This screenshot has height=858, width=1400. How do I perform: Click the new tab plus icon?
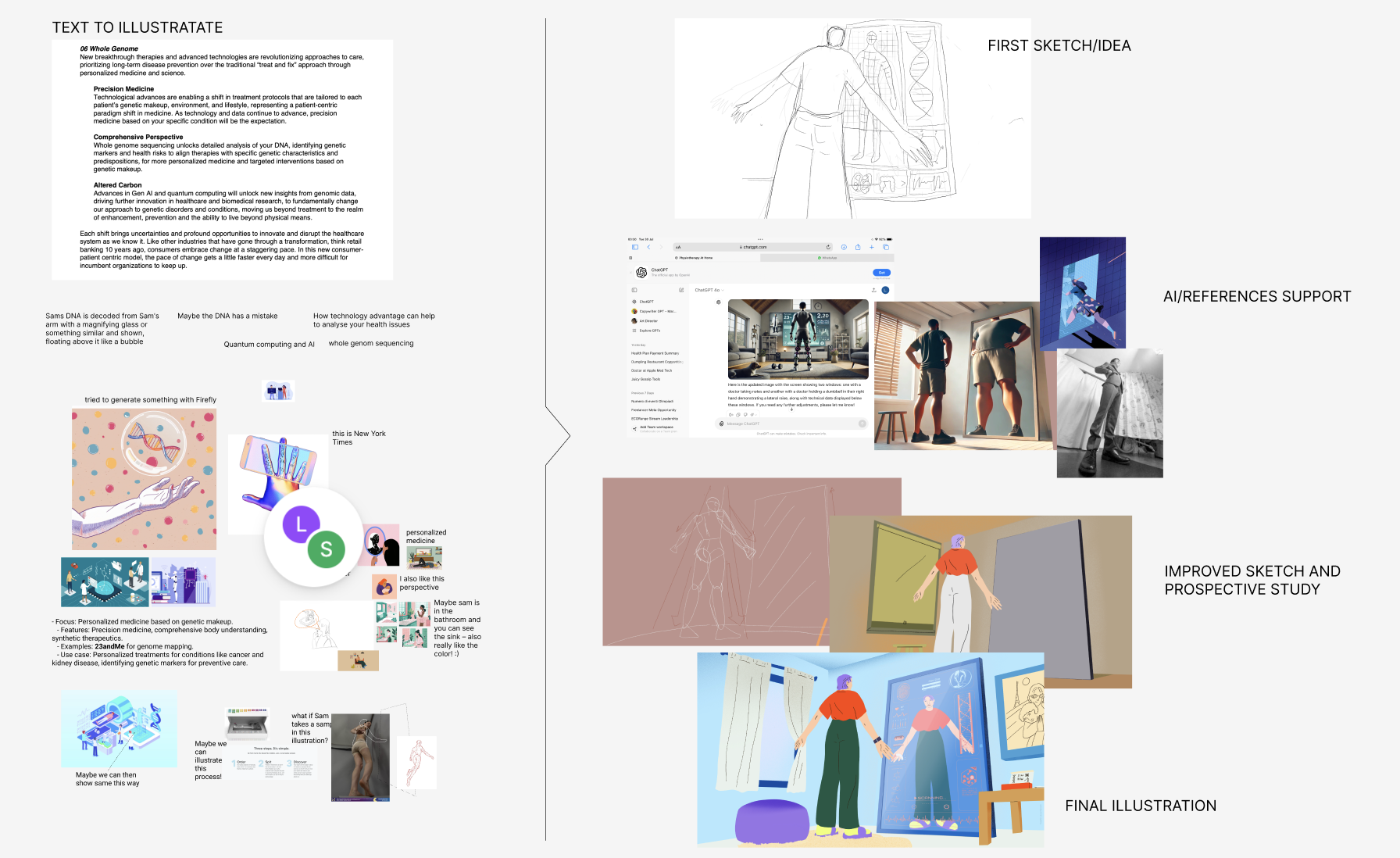pos(872,247)
